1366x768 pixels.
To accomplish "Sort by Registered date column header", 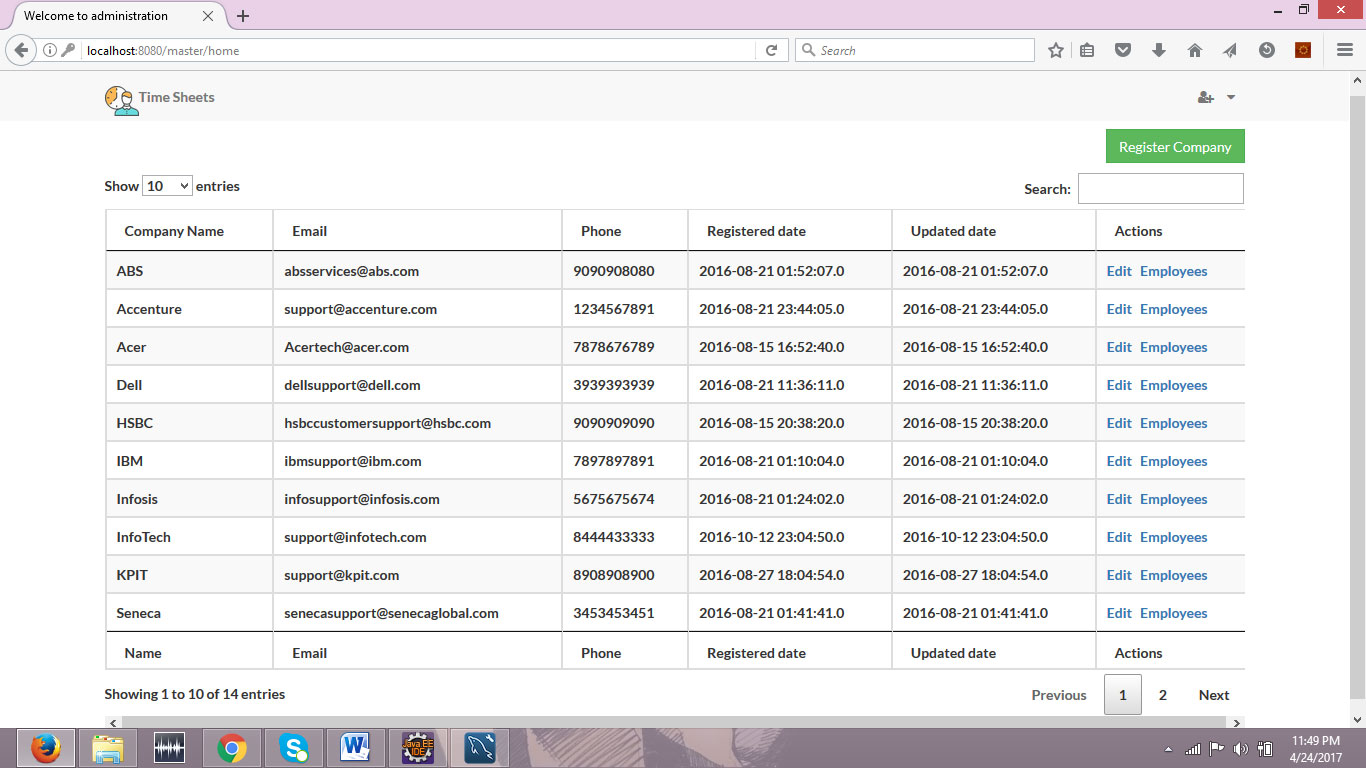I will tap(790, 231).
